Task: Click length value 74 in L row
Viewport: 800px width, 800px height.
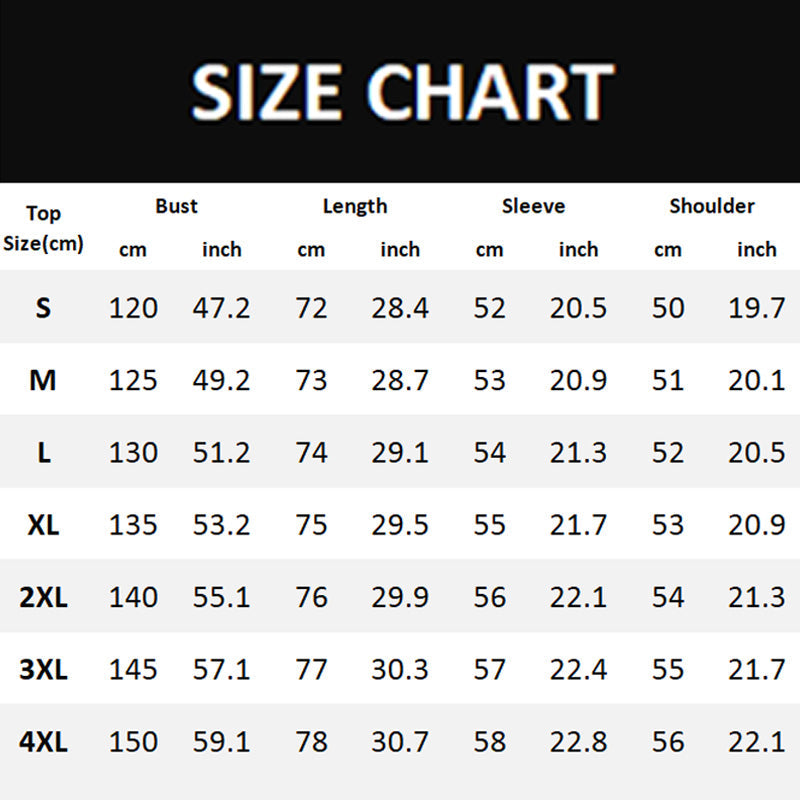Action: pos(311,453)
